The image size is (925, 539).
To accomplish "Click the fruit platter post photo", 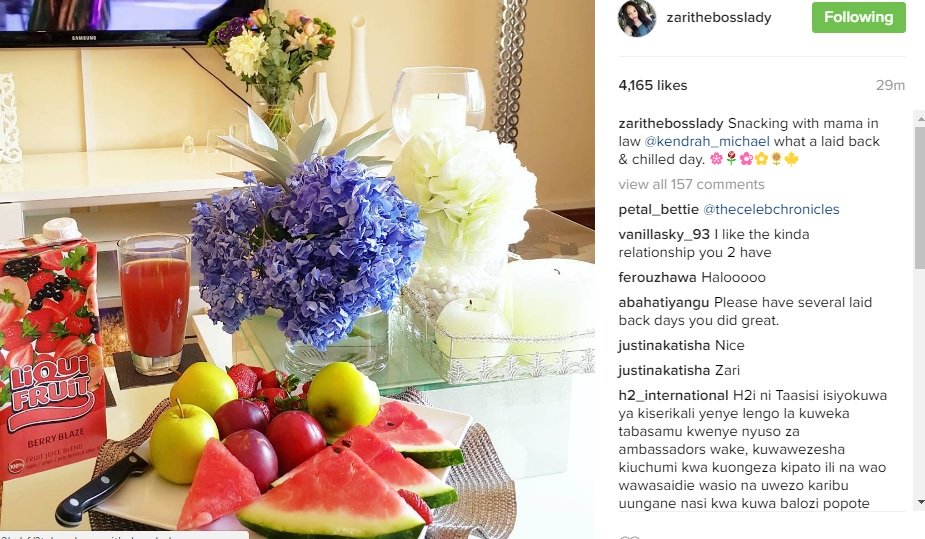I will (x=297, y=269).
